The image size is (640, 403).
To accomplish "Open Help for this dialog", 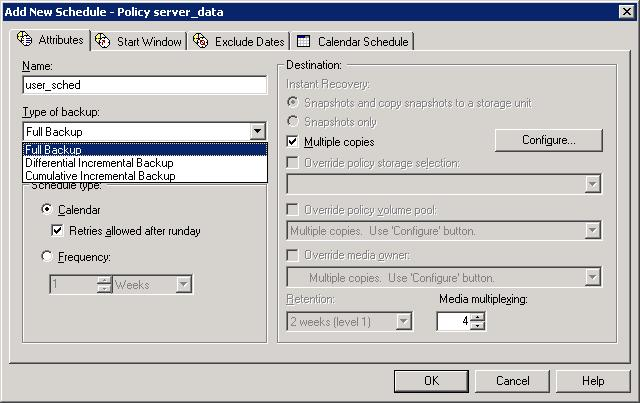I will click(593, 381).
